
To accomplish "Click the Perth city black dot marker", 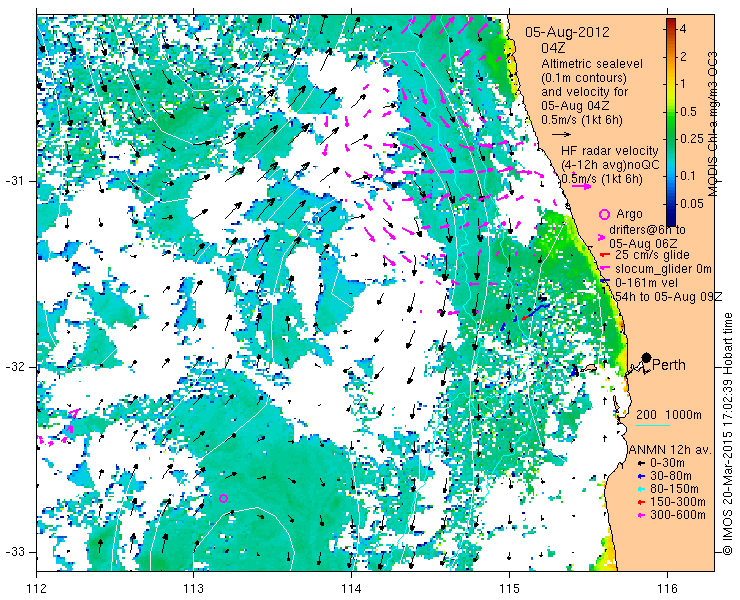I will pyautogui.click(x=647, y=357).
